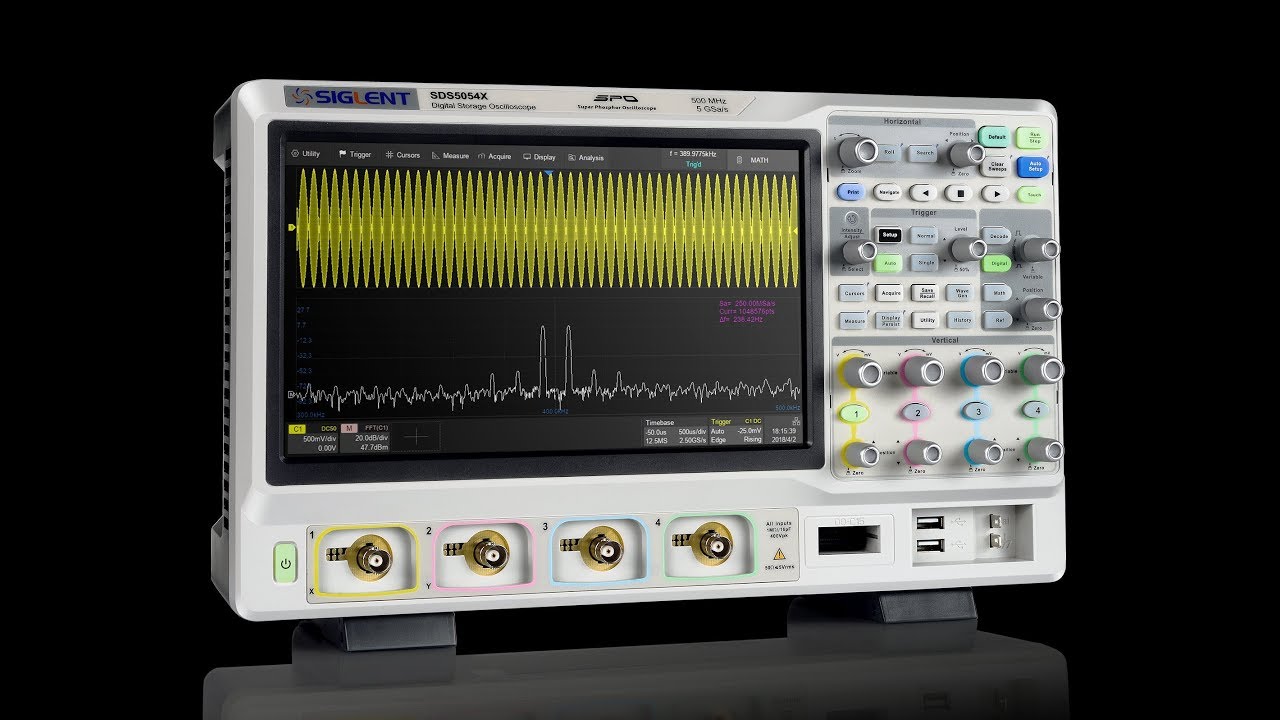1280x720 pixels.
Task: Push the blue Auto Setup button
Action: pyautogui.click(x=1033, y=167)
